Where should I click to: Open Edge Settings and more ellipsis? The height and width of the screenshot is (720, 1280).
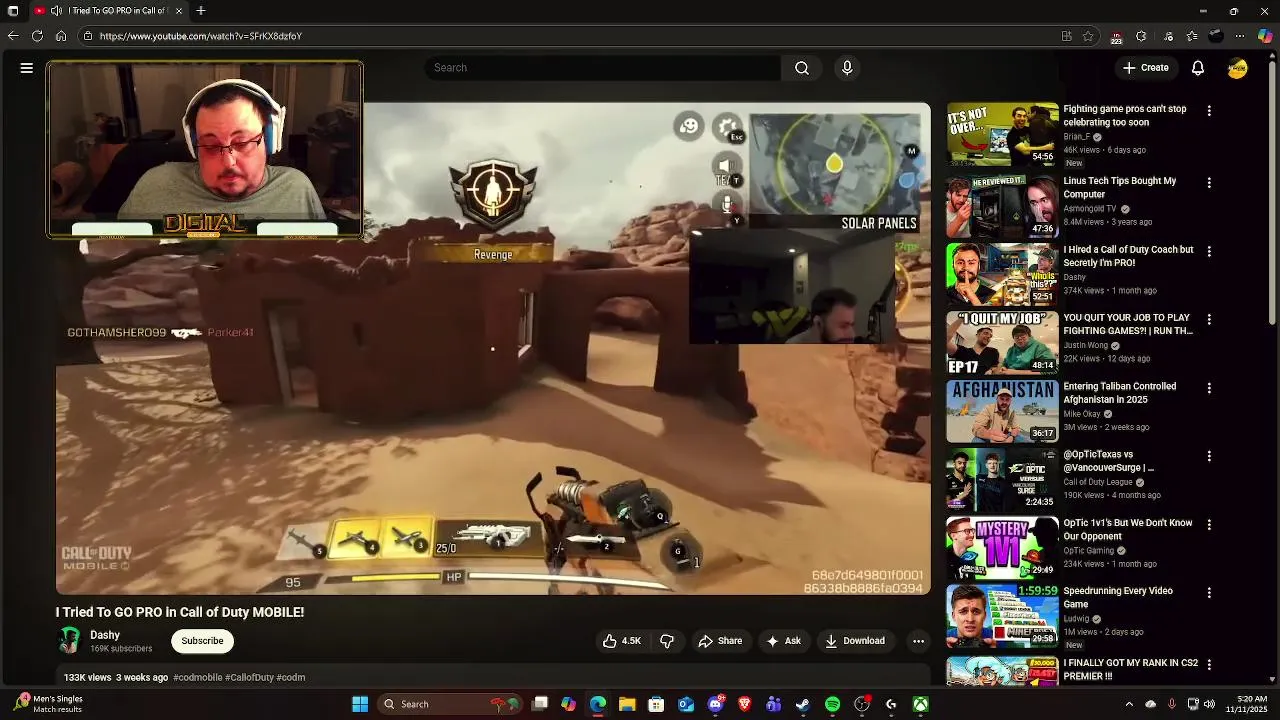click(x=1240, y=36)
